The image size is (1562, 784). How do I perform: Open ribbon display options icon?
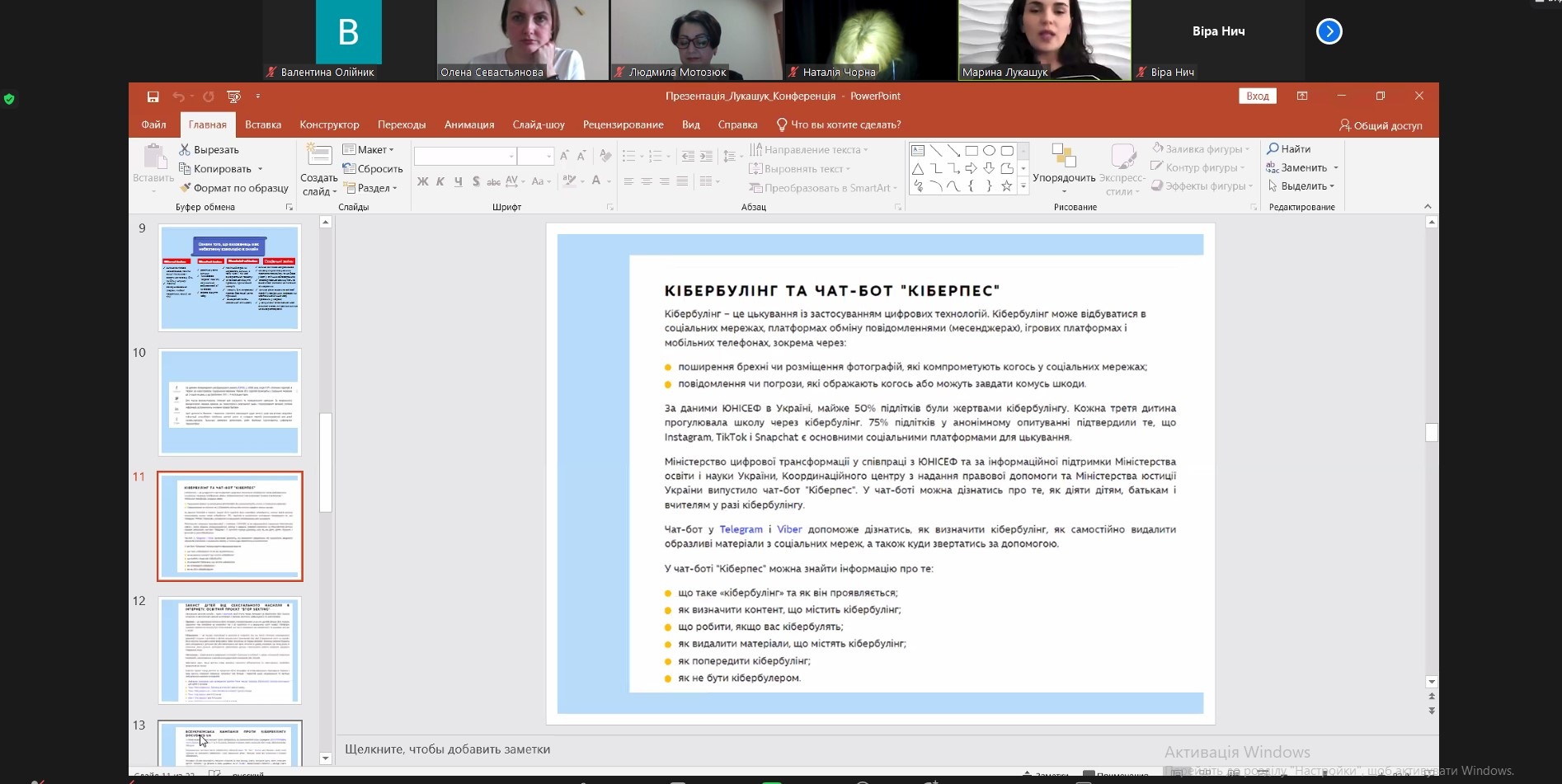[1302, 96]
